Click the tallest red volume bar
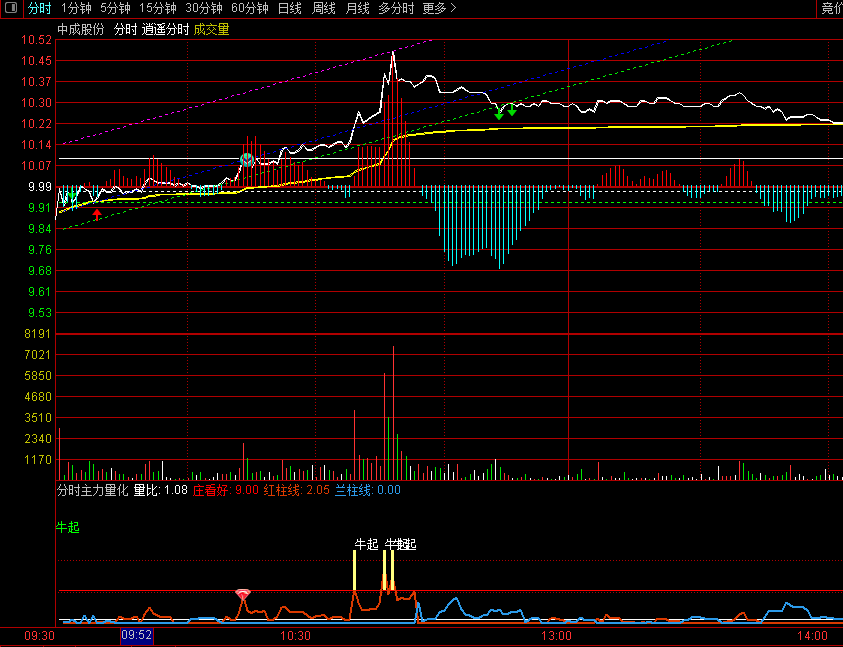The image size is (843, 647). click(394, 413)
